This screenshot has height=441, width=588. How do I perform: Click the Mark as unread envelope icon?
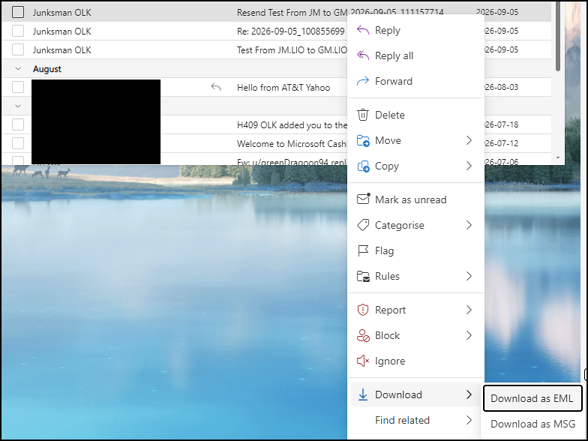tap(363, 199)
